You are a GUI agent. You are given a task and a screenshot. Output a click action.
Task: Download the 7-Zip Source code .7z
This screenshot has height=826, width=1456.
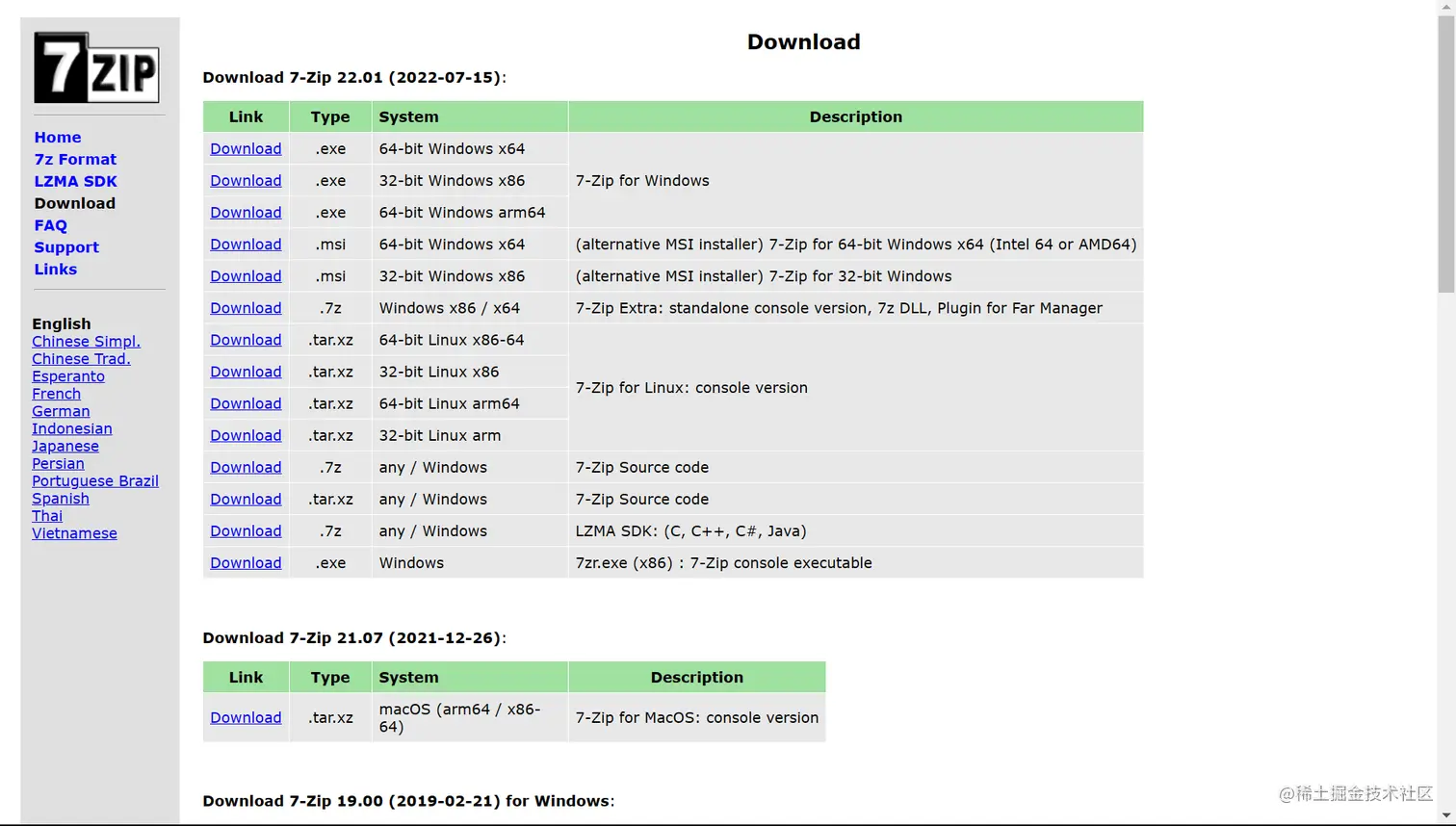246,467
